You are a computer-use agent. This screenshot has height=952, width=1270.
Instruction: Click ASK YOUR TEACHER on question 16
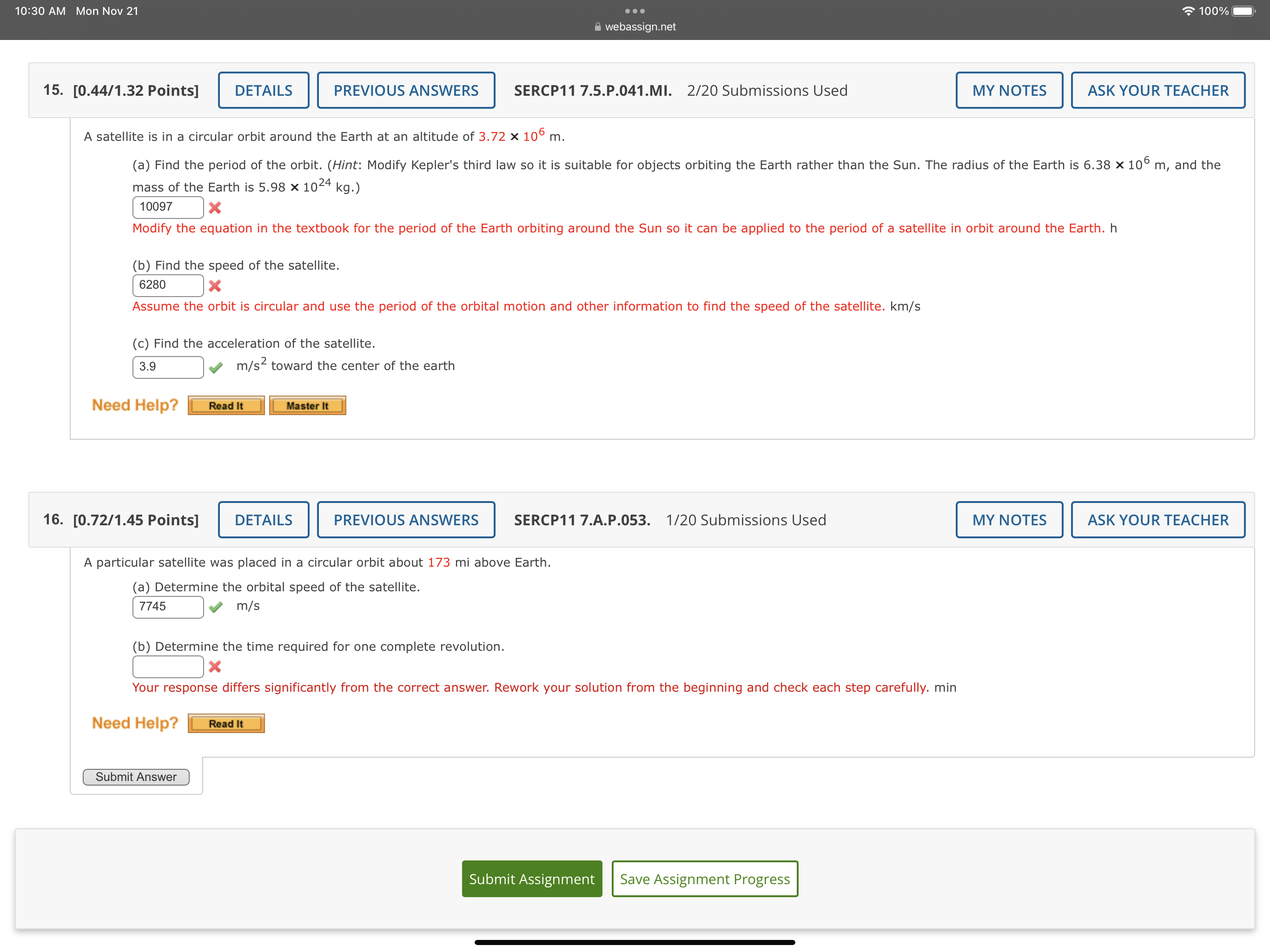tap(1158, 520)
